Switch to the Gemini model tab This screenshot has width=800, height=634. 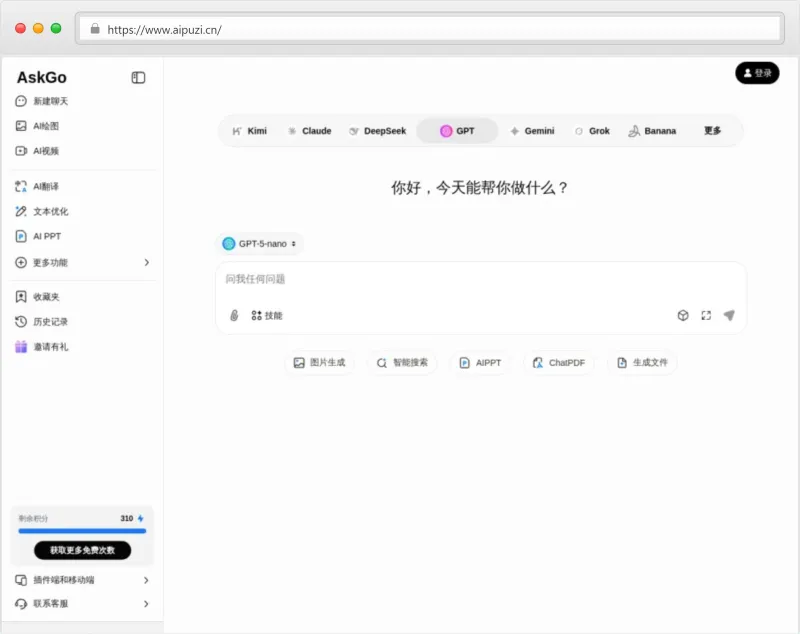532,131
